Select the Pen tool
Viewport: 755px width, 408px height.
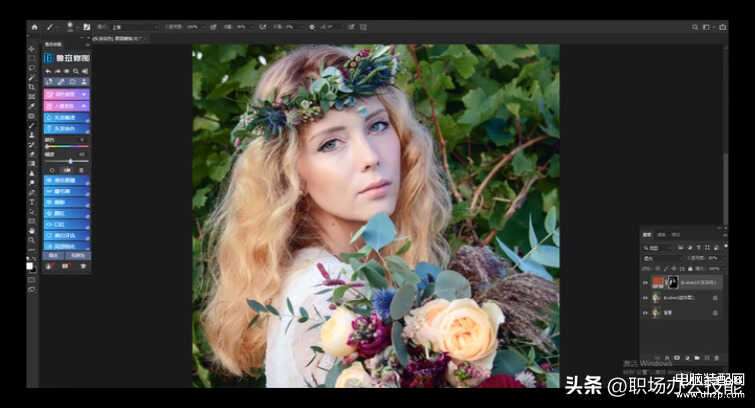[x=32, y=192]
